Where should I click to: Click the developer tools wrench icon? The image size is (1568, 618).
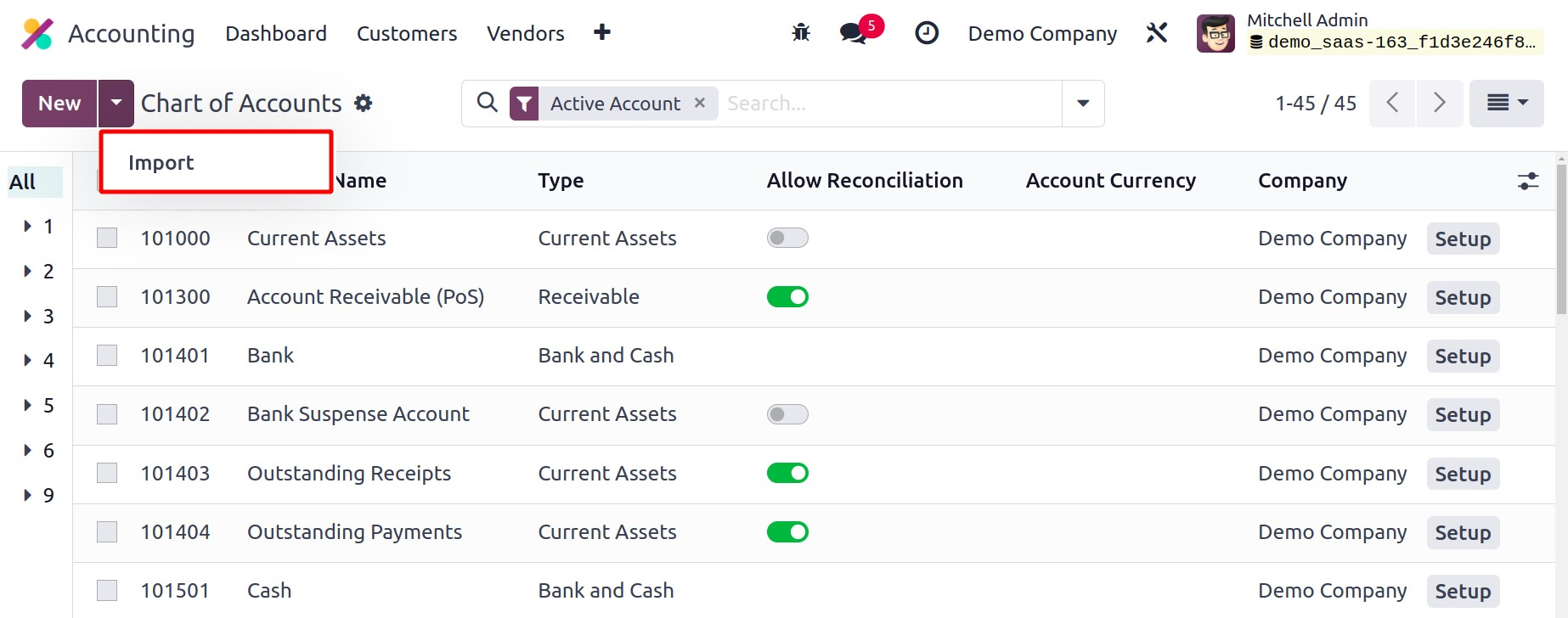(1156, 33)
